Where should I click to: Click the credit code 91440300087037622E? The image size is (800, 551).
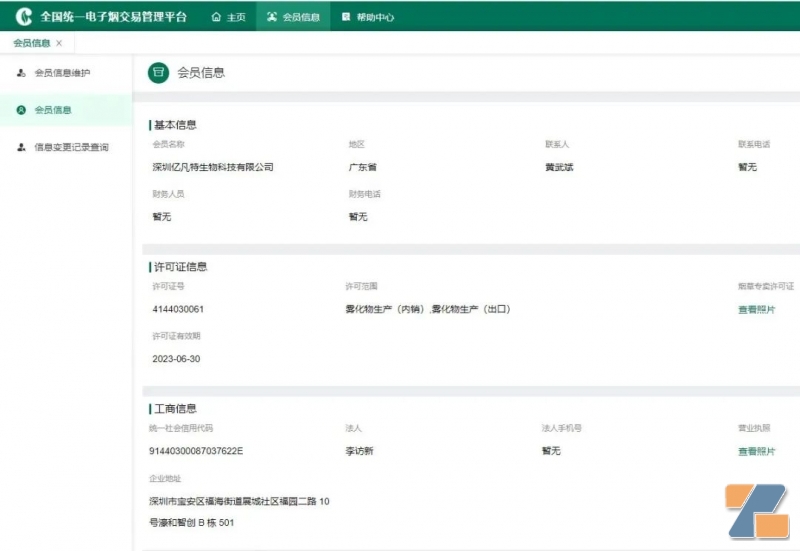point(196,451)
